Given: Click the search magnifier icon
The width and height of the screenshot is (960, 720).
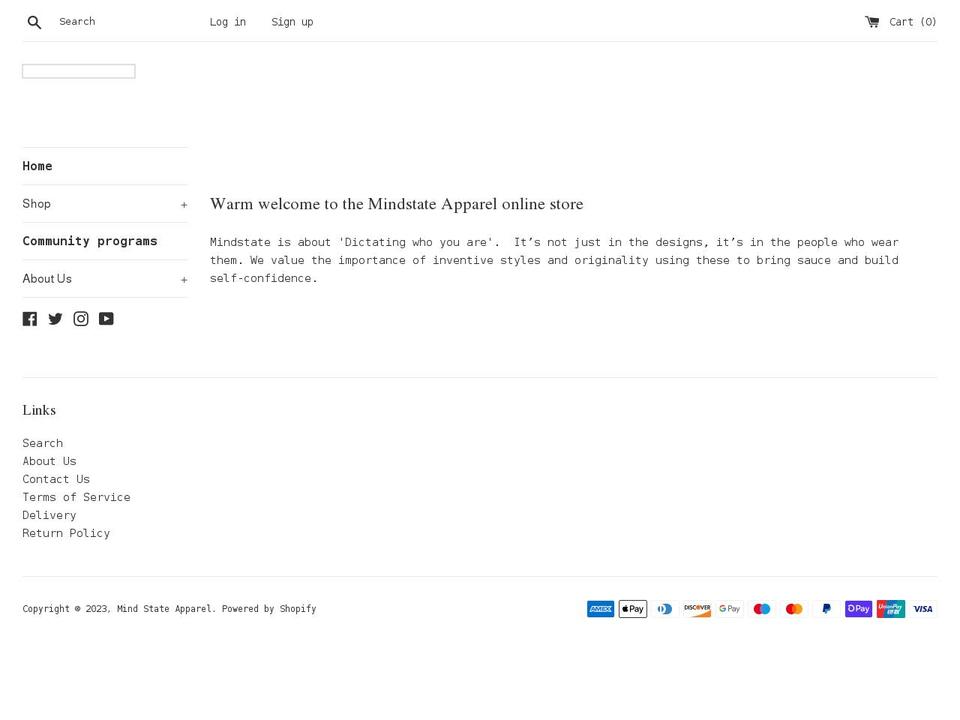Looking at the screenshot, I should pyautogui.click(x=34, y=22).
